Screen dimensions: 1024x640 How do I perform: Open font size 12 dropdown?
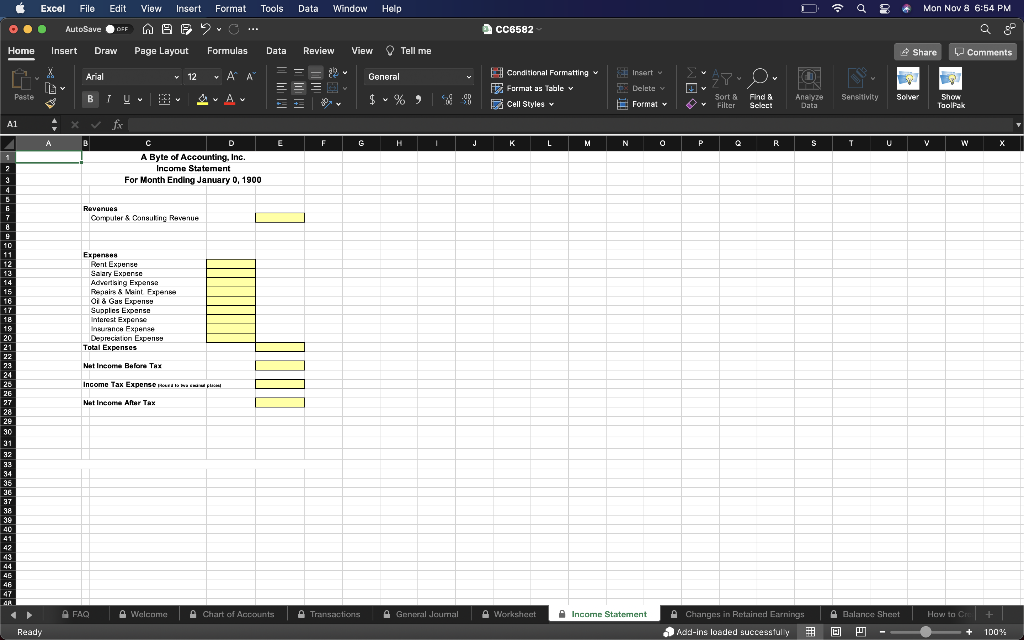point(216,77)
